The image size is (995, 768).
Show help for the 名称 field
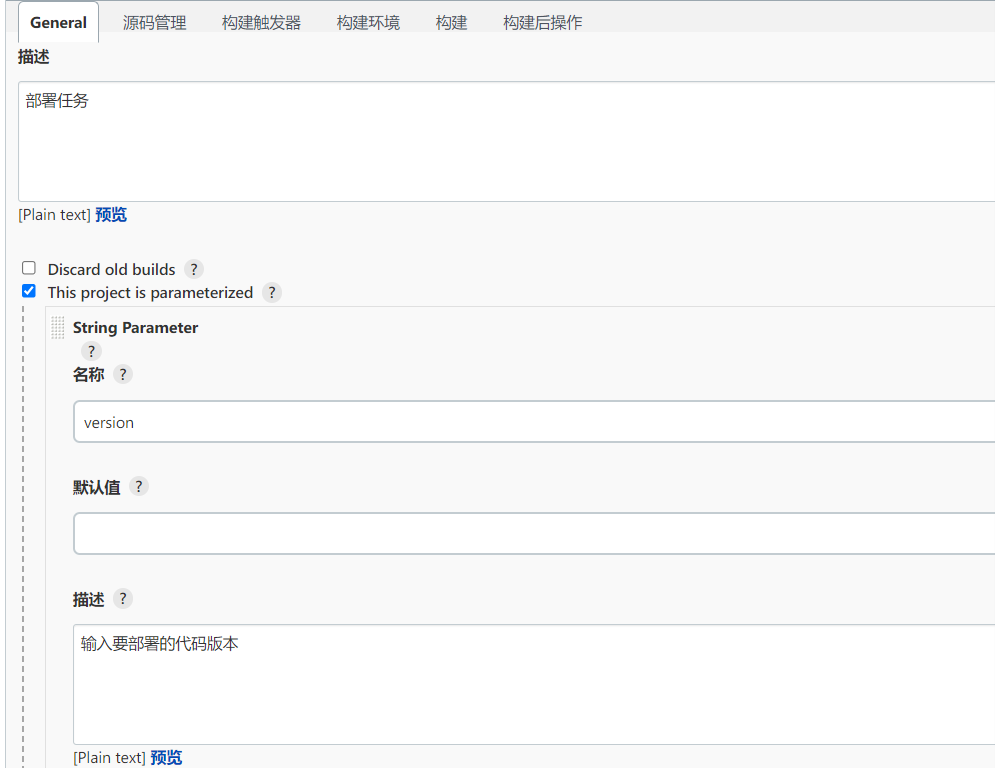[123, 374]
